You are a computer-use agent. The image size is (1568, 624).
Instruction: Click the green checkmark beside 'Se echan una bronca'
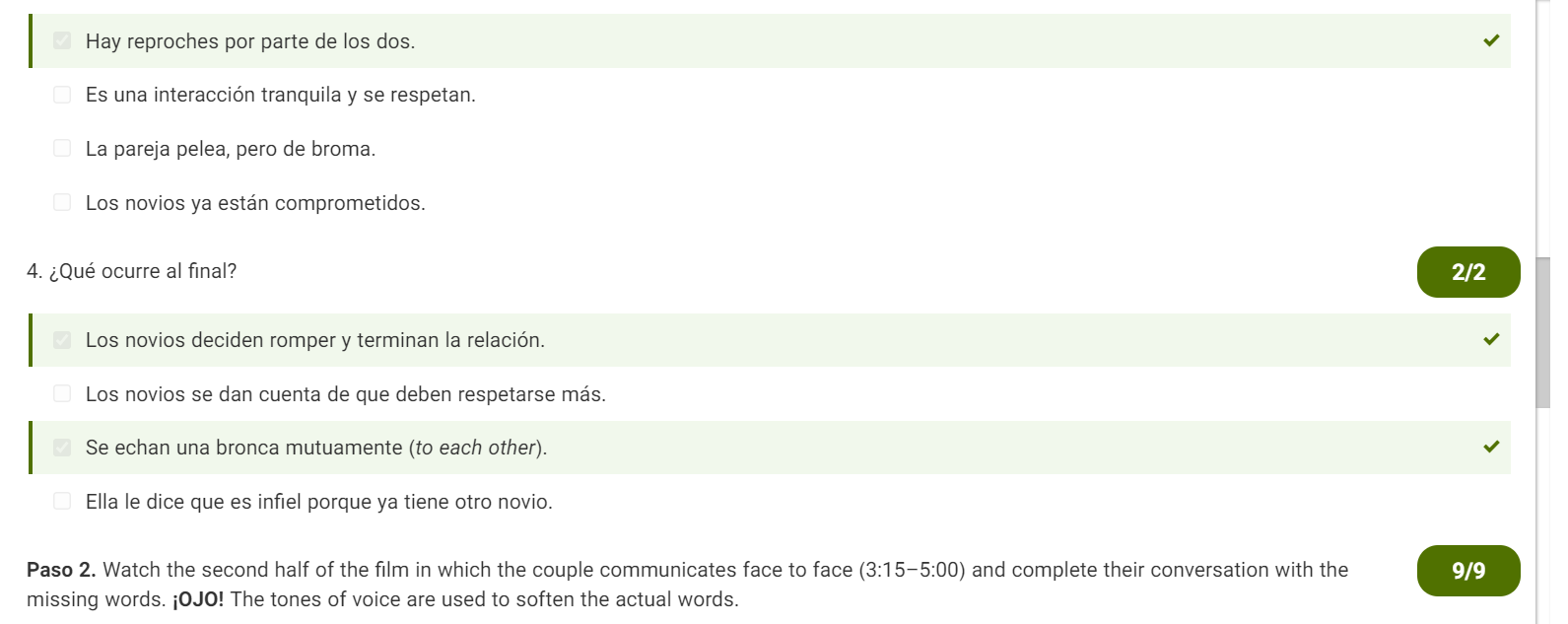pyautogui.click(x=1491, y=447)
